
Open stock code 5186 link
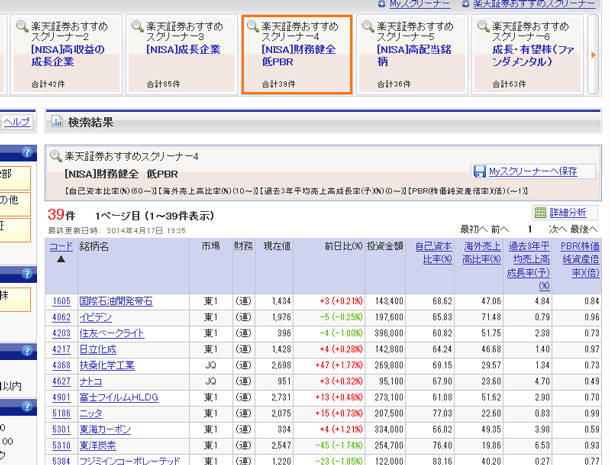point(61,413)
